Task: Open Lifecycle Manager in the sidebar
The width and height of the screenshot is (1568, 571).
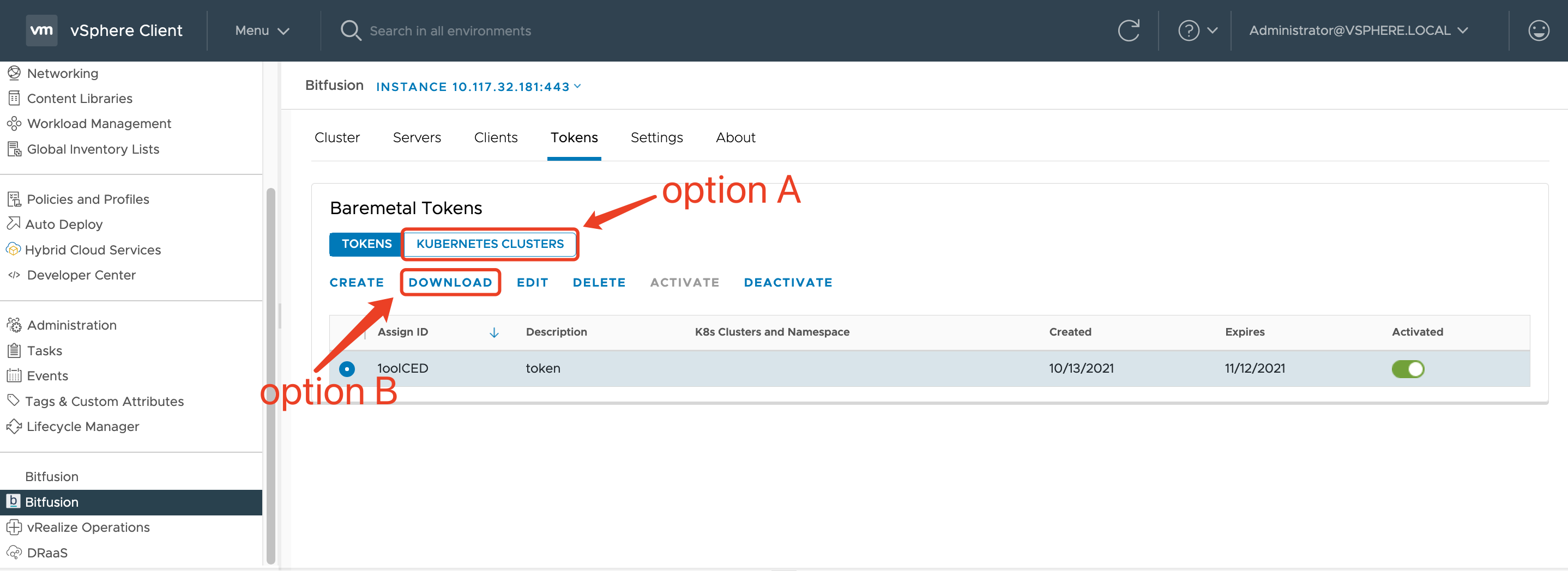Action: [x=82, y=426]
